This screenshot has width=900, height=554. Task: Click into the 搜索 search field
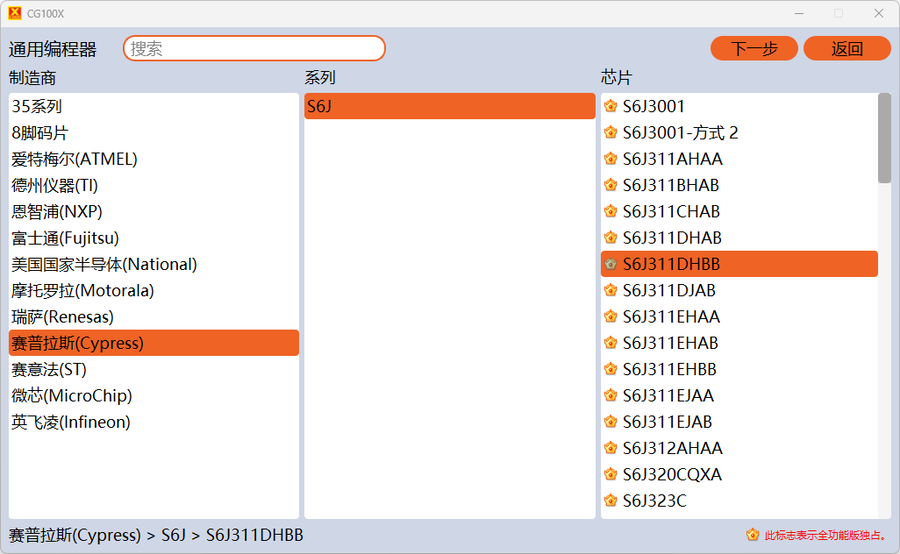point(254,48)
